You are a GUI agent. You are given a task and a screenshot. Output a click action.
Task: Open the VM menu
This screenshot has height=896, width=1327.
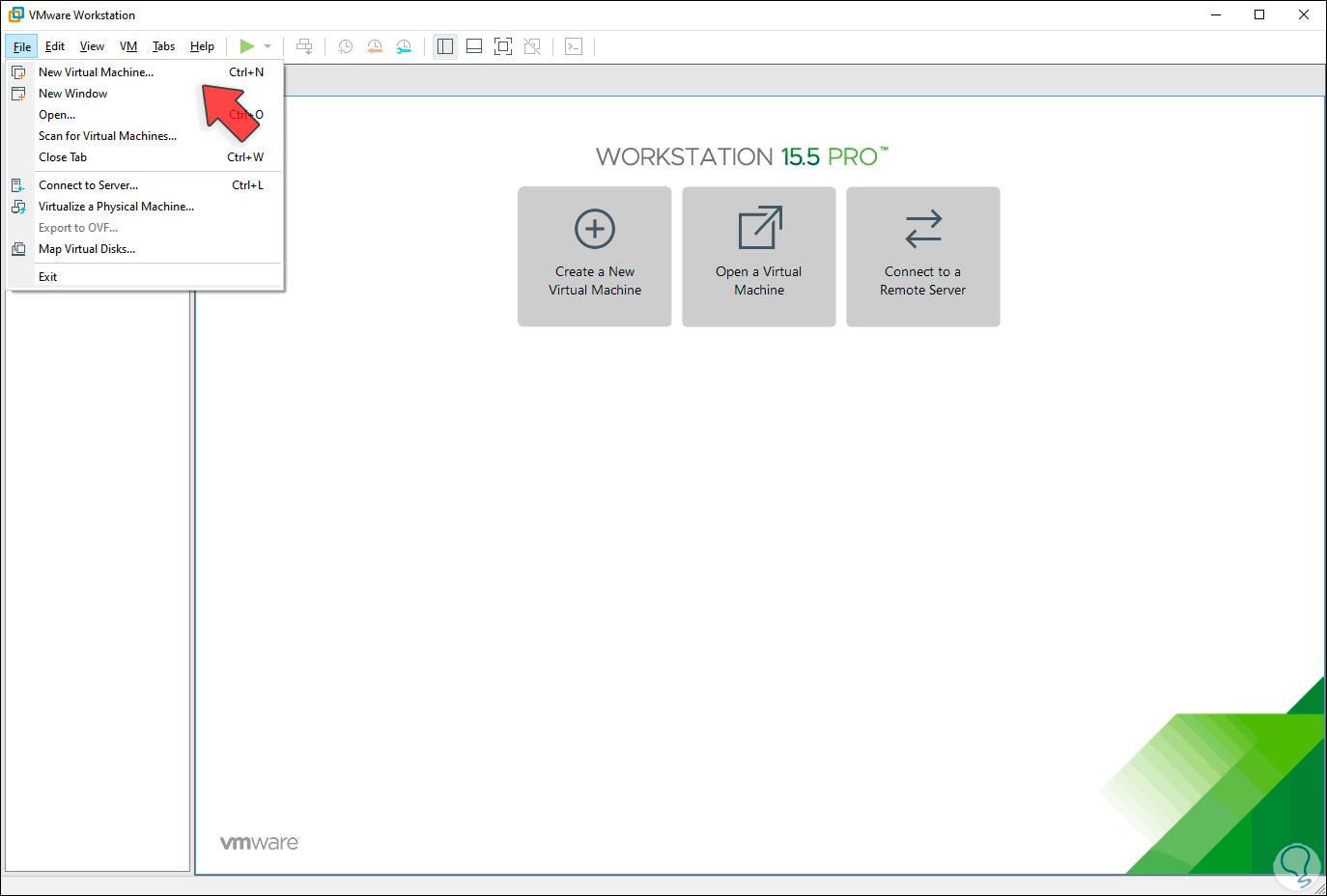pyautogui.click(x=128, y=46)
